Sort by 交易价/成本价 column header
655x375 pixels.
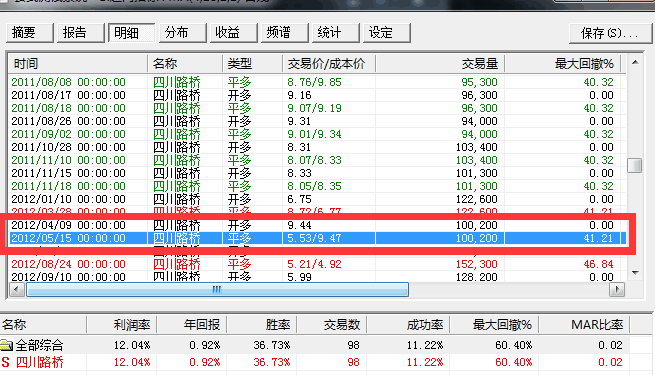click(329, 64)
